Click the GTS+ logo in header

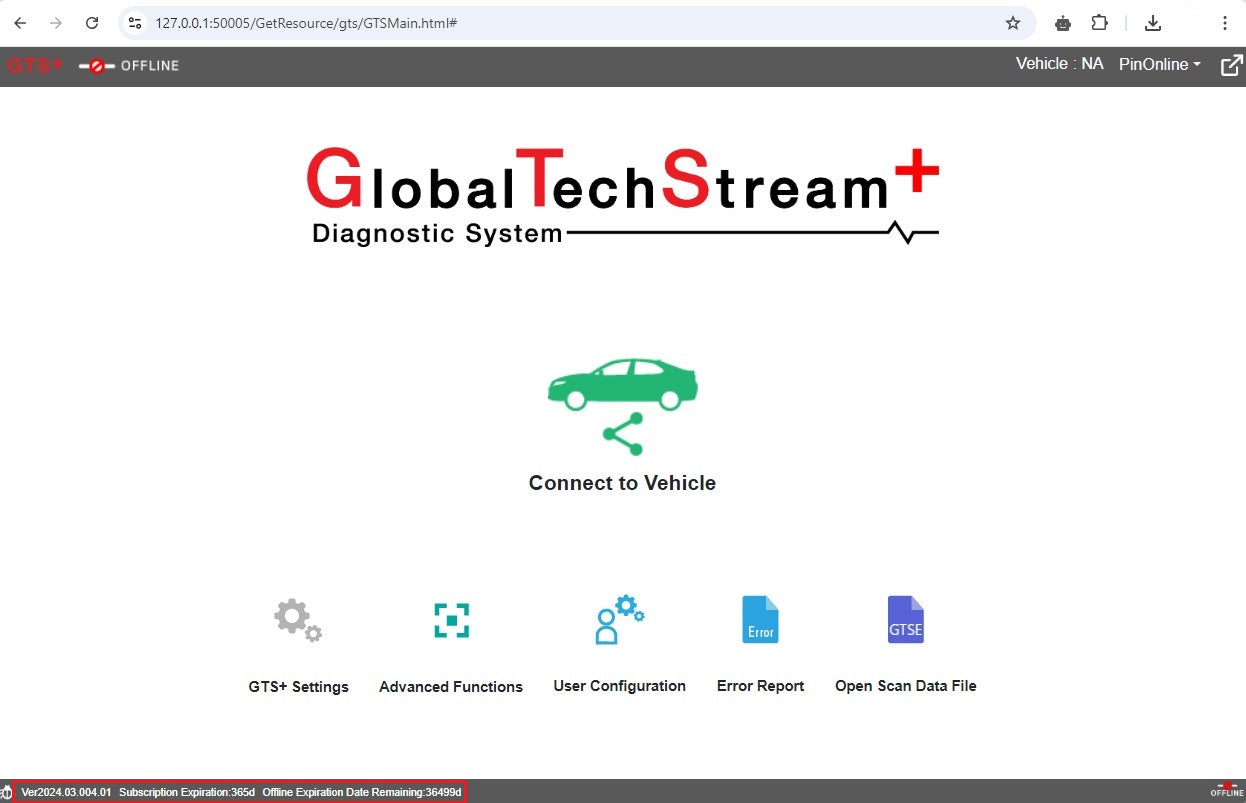(x=34, y=65)
